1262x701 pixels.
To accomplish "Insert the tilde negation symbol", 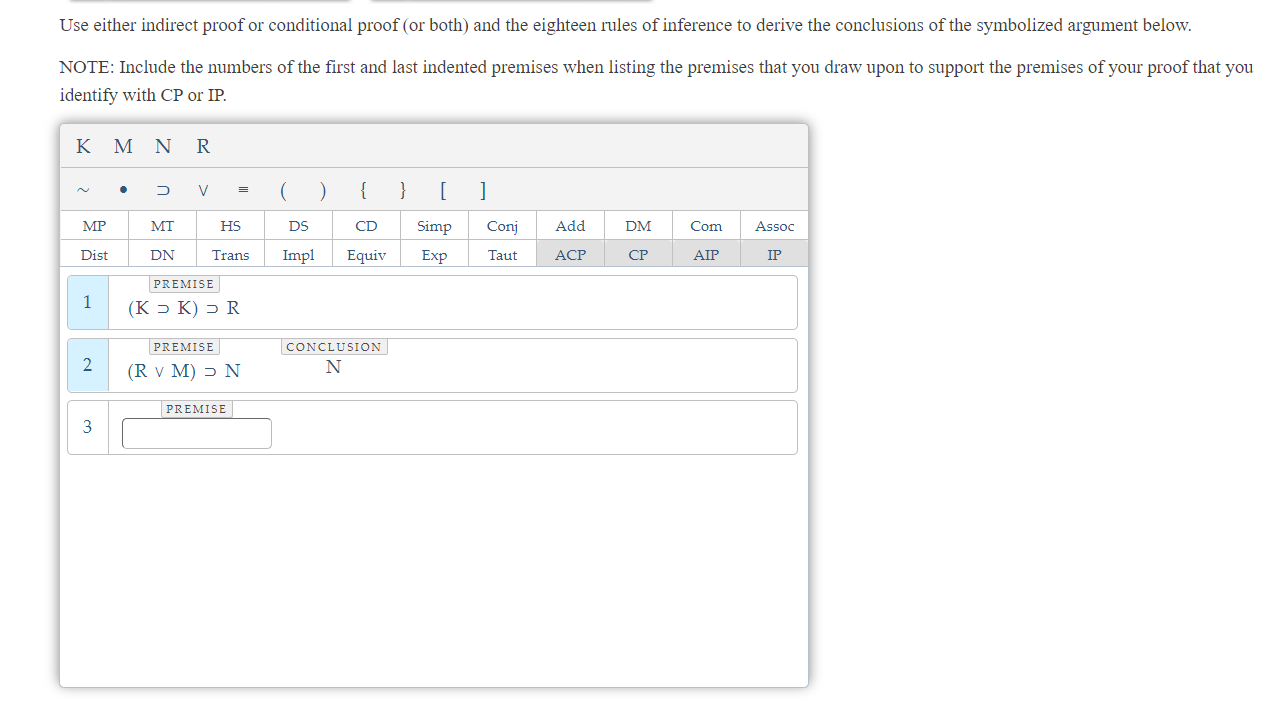I will click(83, 190).
